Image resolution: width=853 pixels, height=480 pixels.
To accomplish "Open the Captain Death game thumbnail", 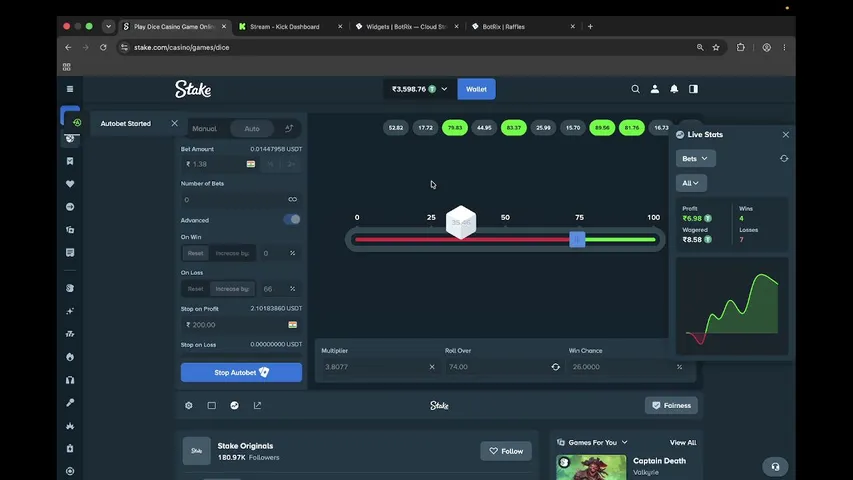I will pyautogui.click(x=591, y=467).
